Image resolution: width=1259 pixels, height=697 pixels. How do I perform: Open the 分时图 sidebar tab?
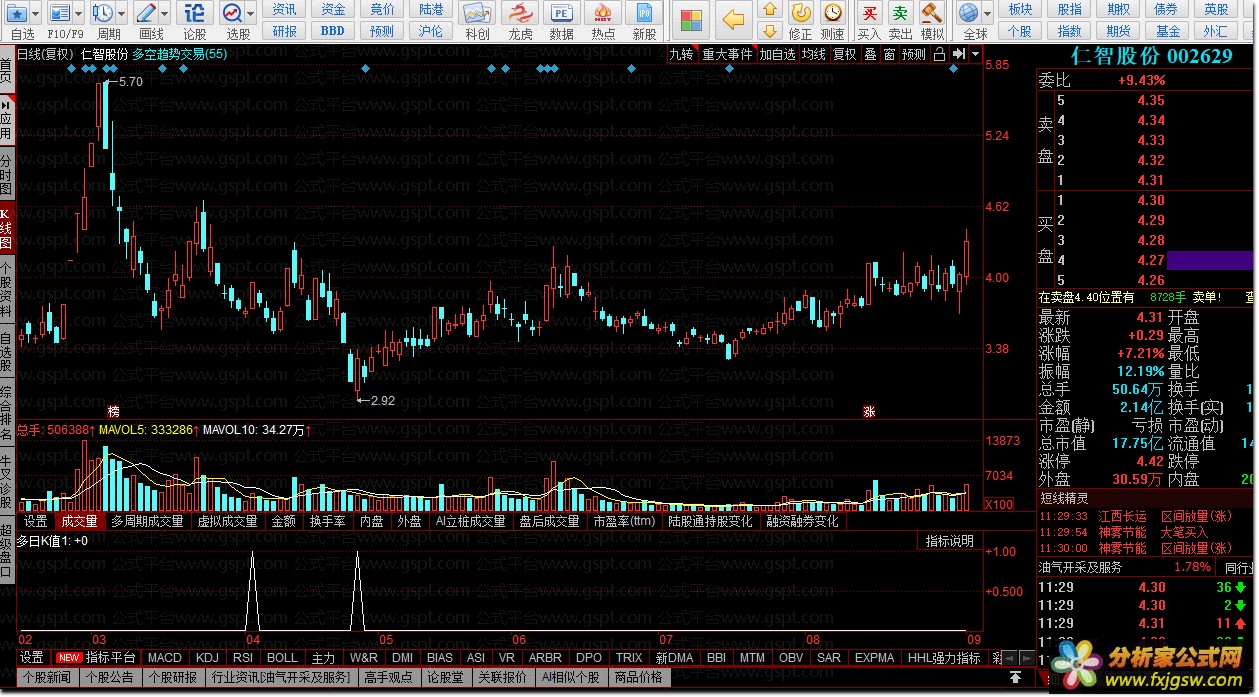point(7,175)
